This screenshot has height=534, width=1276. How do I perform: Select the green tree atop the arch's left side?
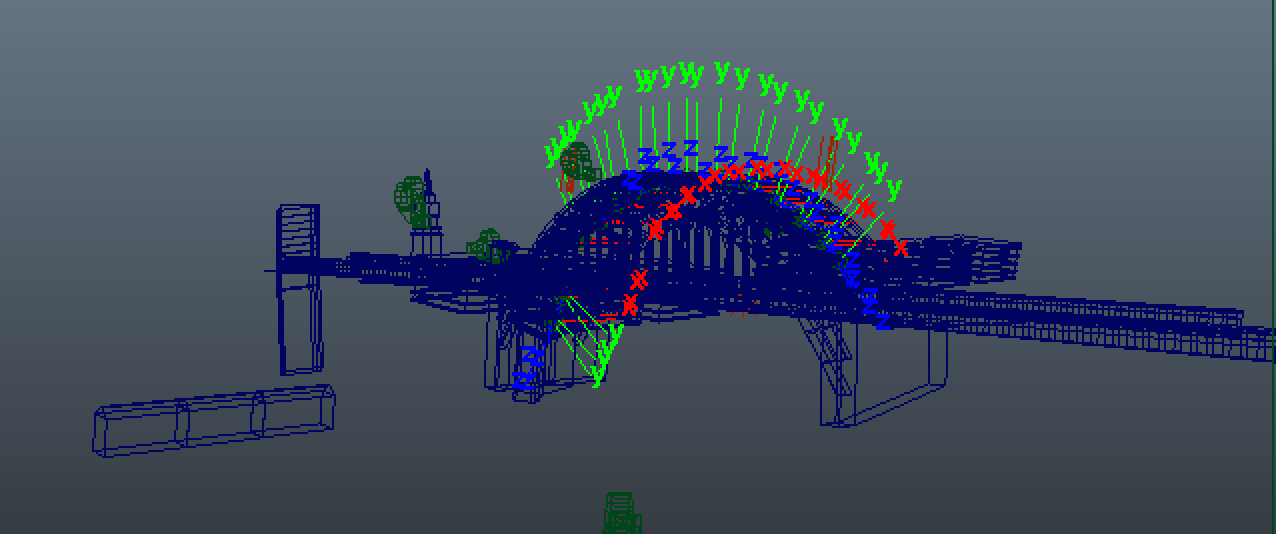click(x=575, y=163)
